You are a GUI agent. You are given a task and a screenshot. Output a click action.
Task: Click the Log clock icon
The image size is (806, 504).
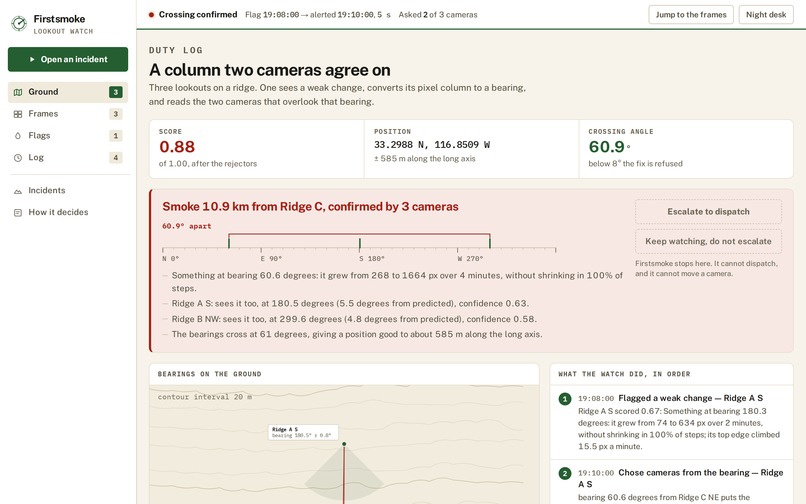[x=18, y=158]
